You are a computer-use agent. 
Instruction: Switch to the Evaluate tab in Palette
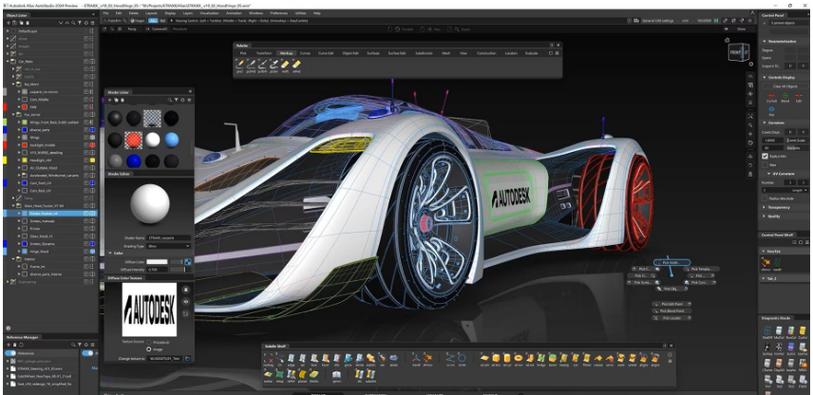[531, 53]
